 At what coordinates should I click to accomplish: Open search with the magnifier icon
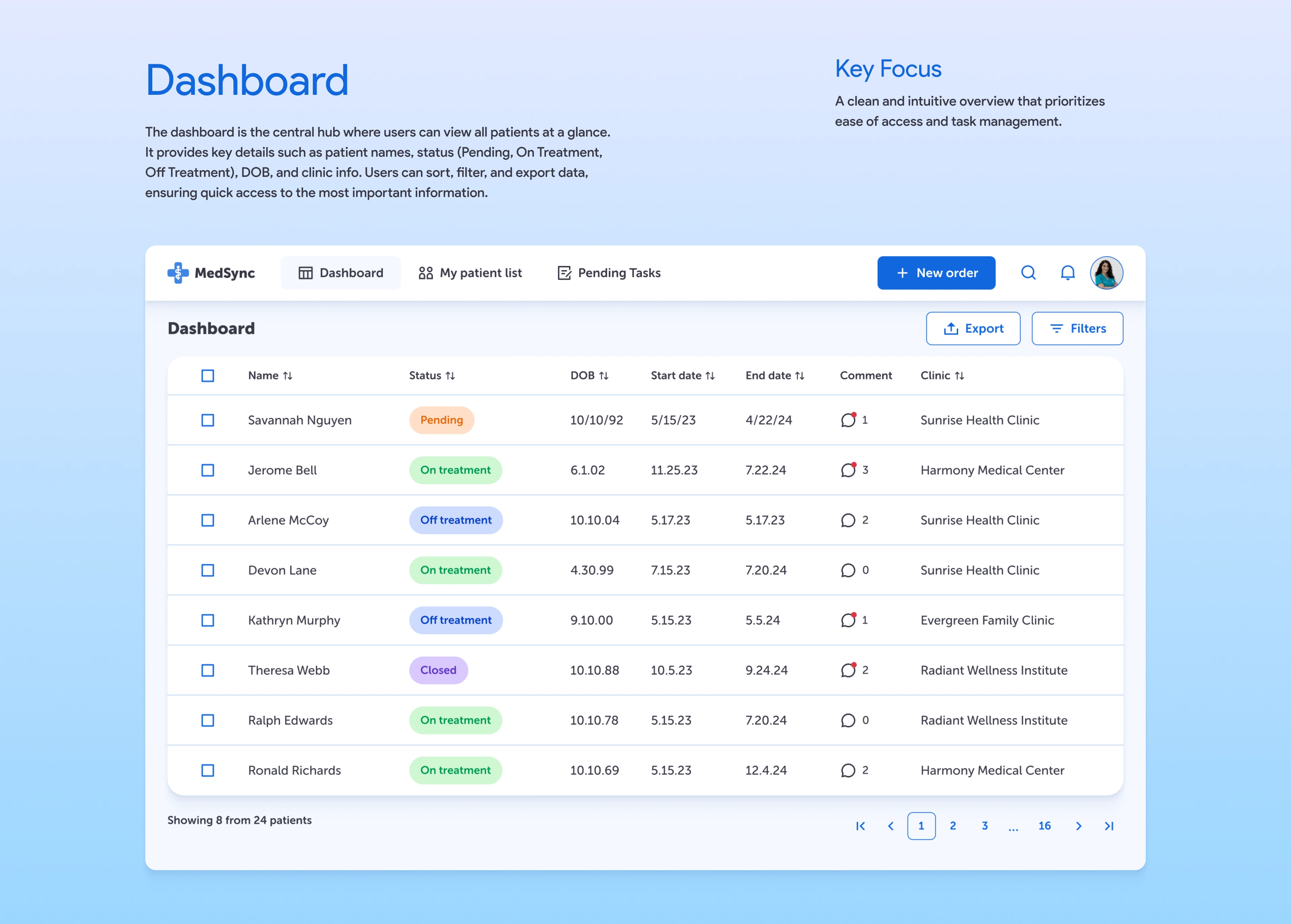click(1028, 273)
